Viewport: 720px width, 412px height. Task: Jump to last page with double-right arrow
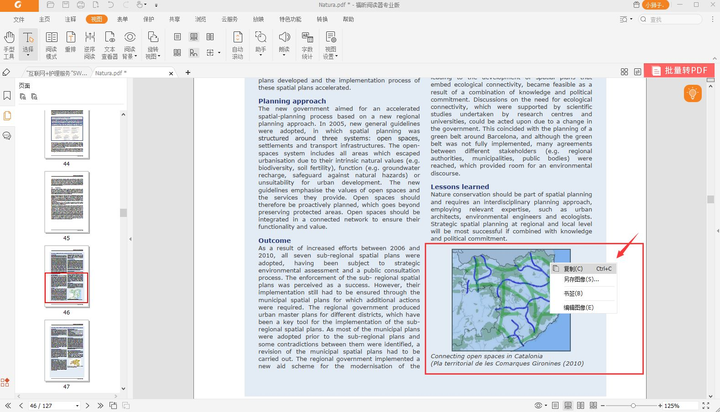pos(100,406)
